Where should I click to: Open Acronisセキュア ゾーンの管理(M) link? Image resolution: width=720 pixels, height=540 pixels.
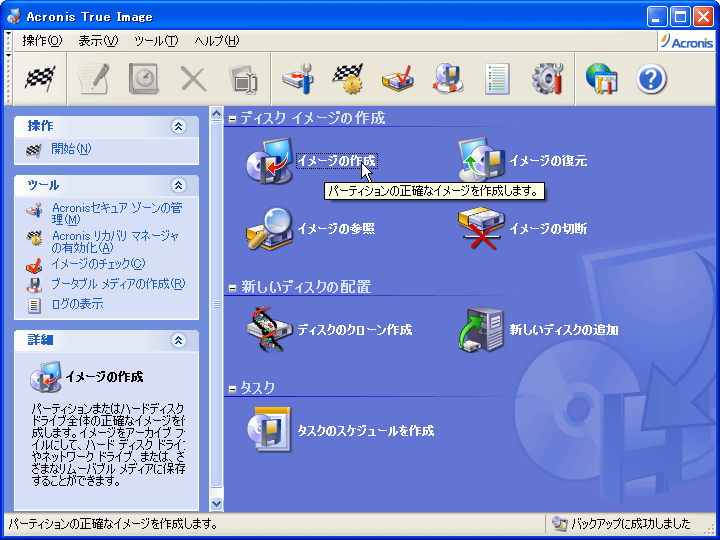pos(117,214)
